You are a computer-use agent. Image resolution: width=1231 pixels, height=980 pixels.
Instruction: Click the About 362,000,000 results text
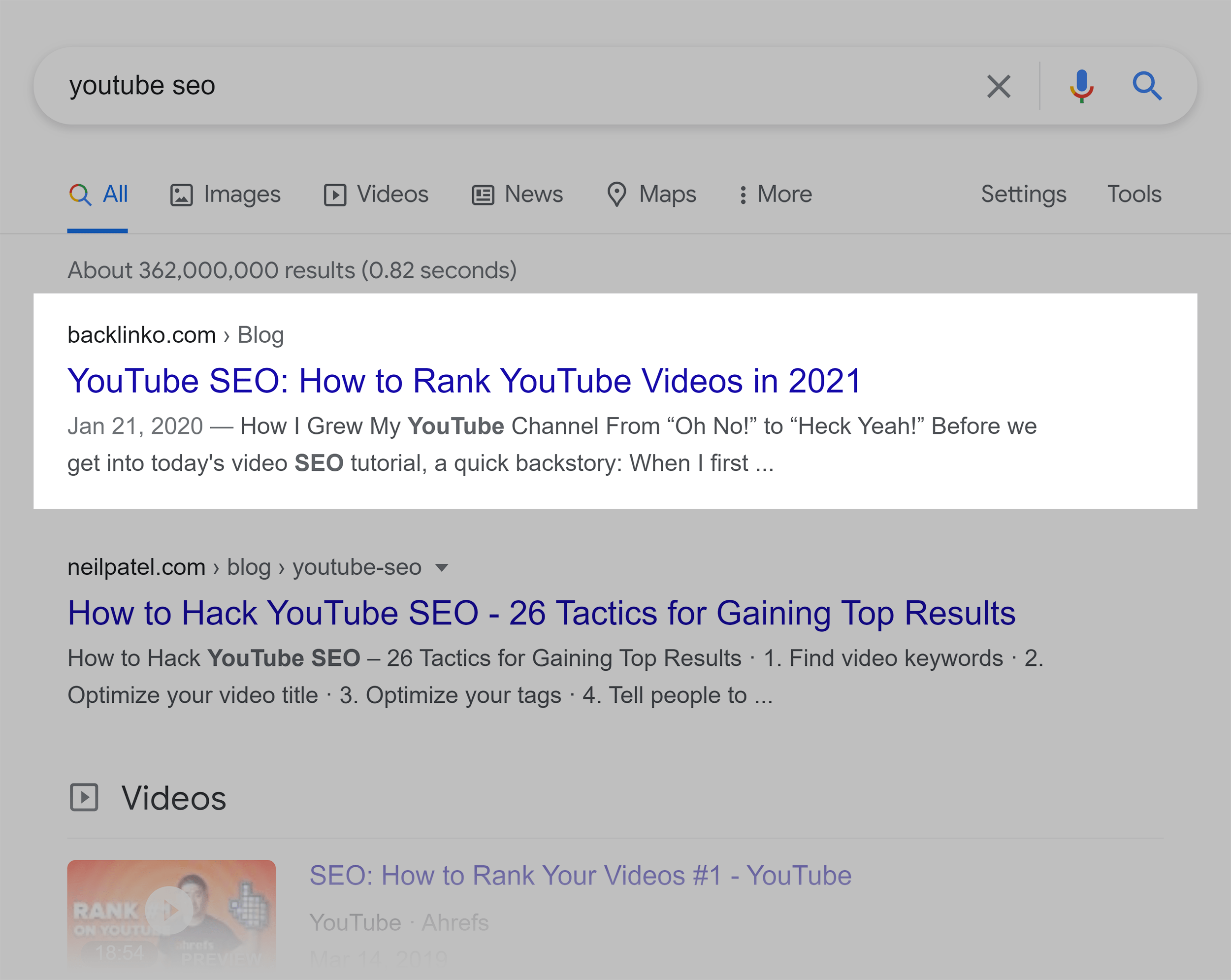click(292, 270)
